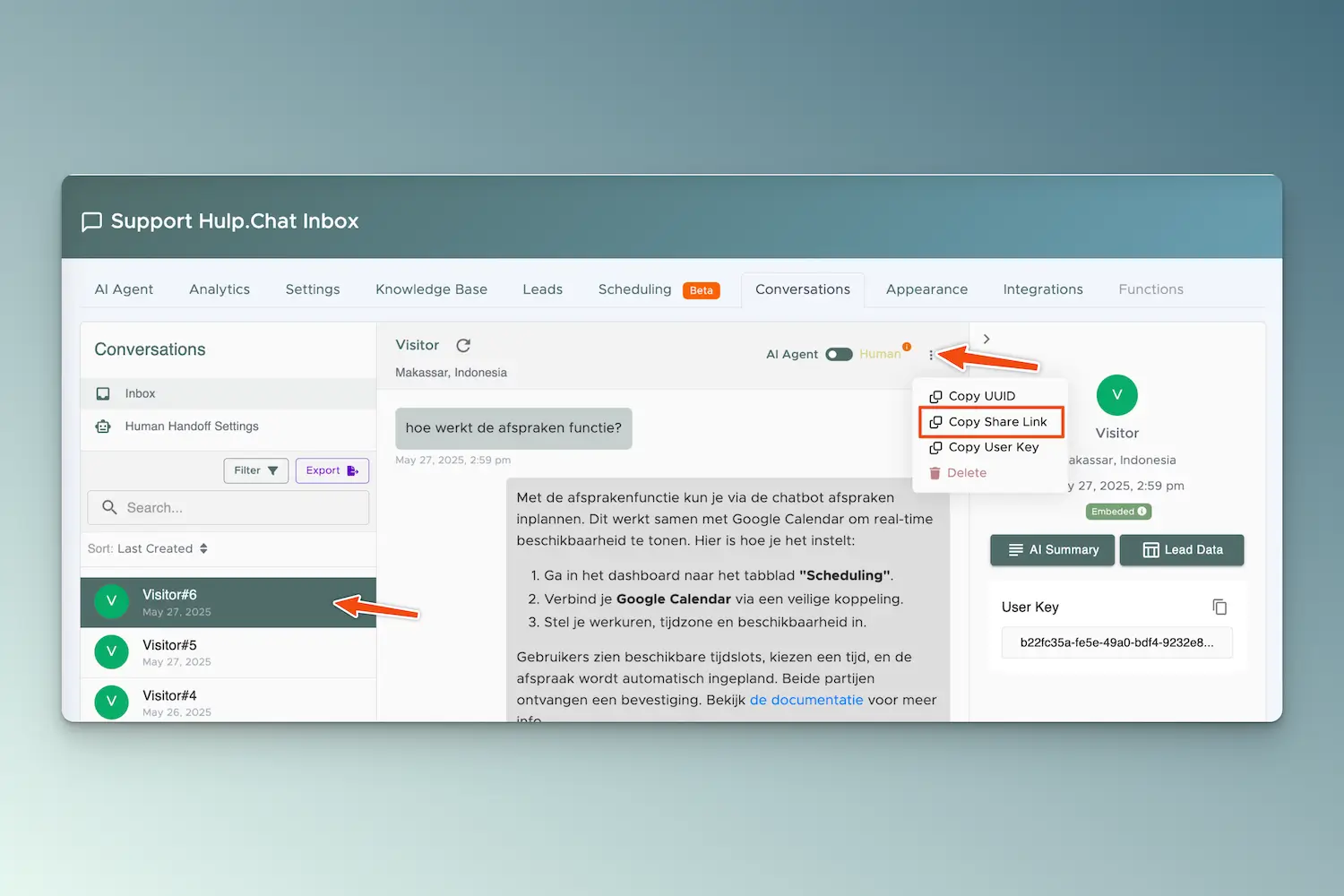Screen dimensions: 1344x896
Task: Copy the User Key with copy icon
Action: 1219,607
